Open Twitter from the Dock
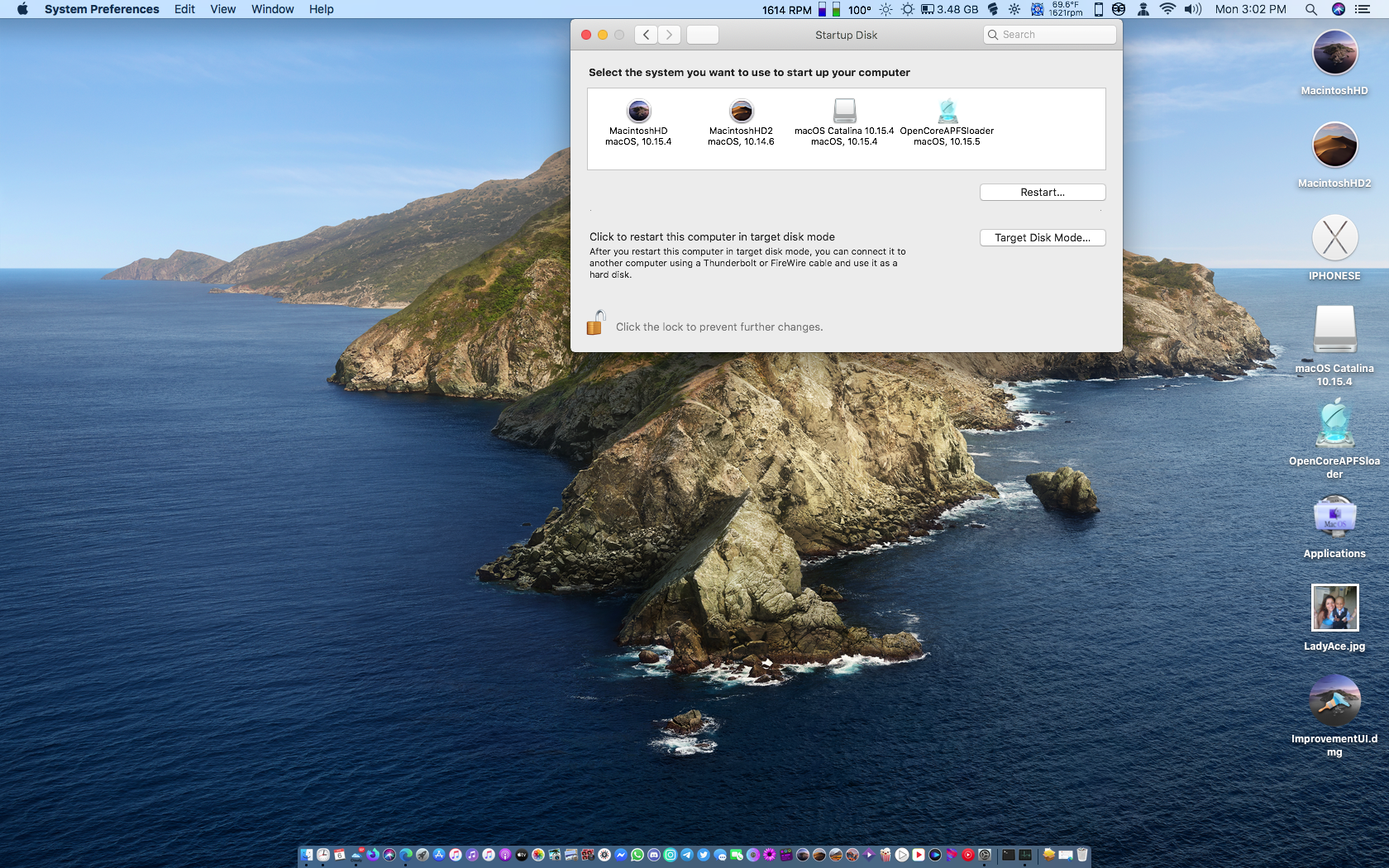 point(704,855)
